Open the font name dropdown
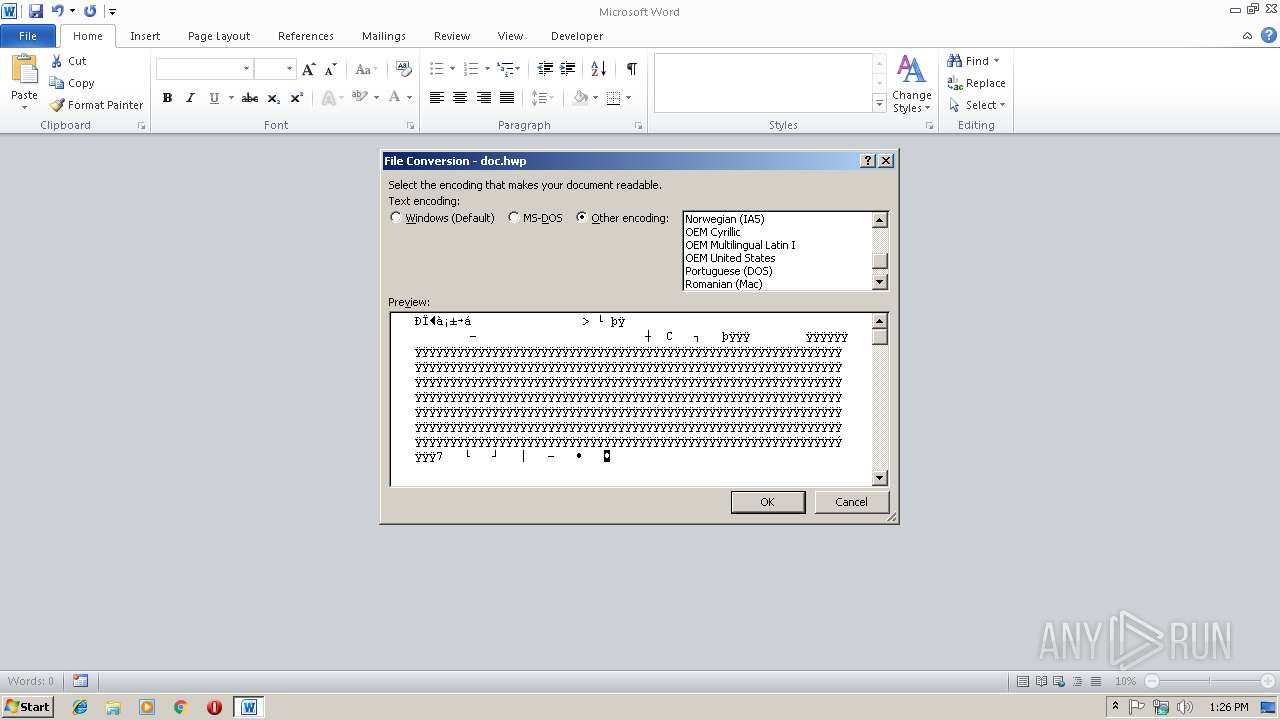 tap(246, 69)
